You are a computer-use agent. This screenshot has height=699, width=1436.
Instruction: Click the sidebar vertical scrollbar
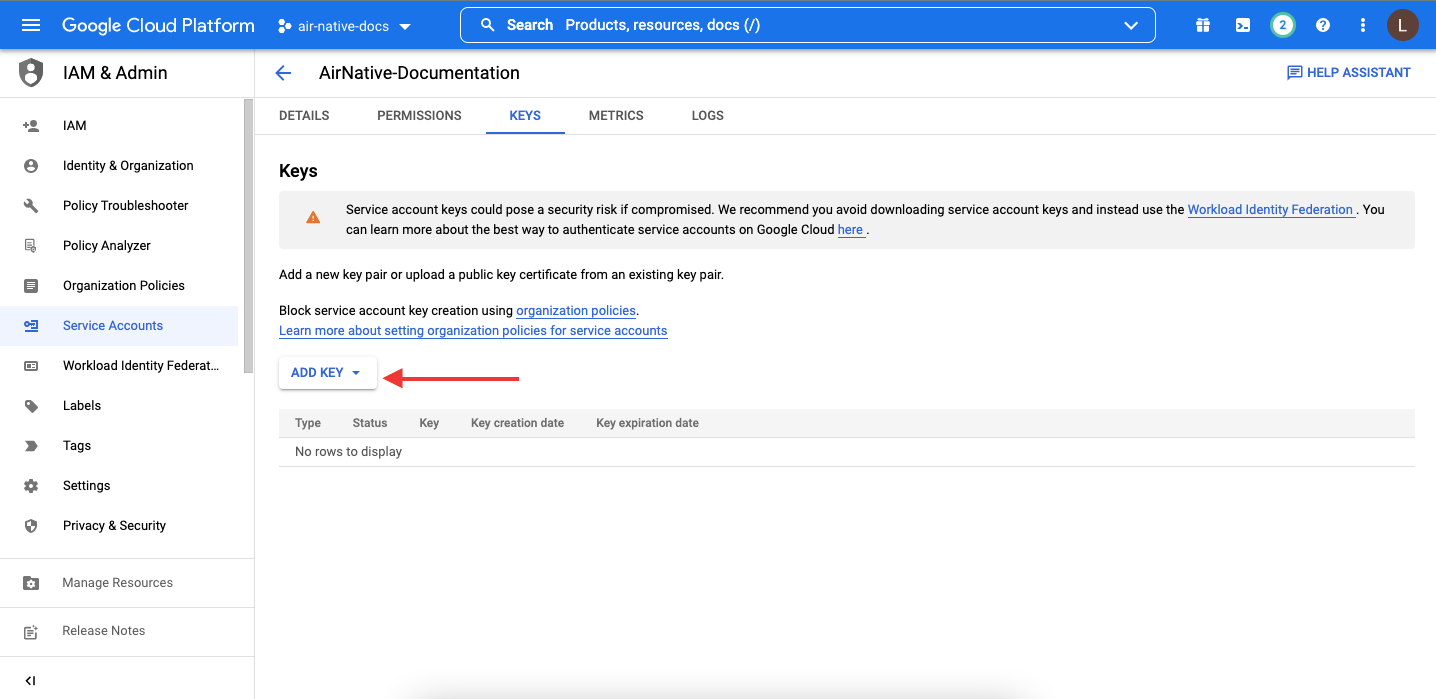(x=249, y=236)
